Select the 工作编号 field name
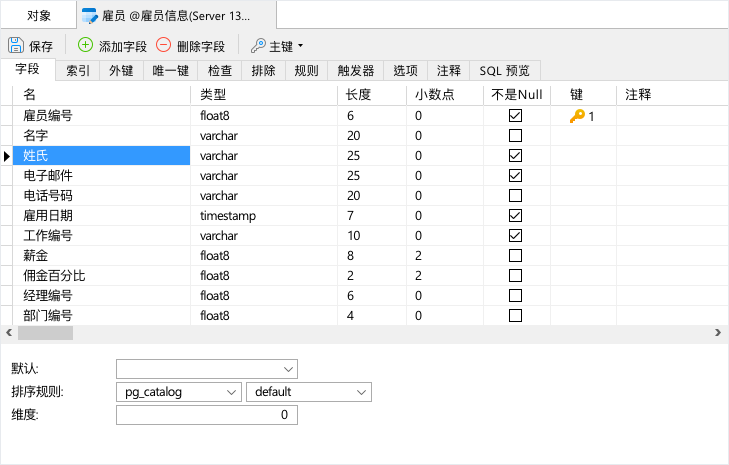 48,235
